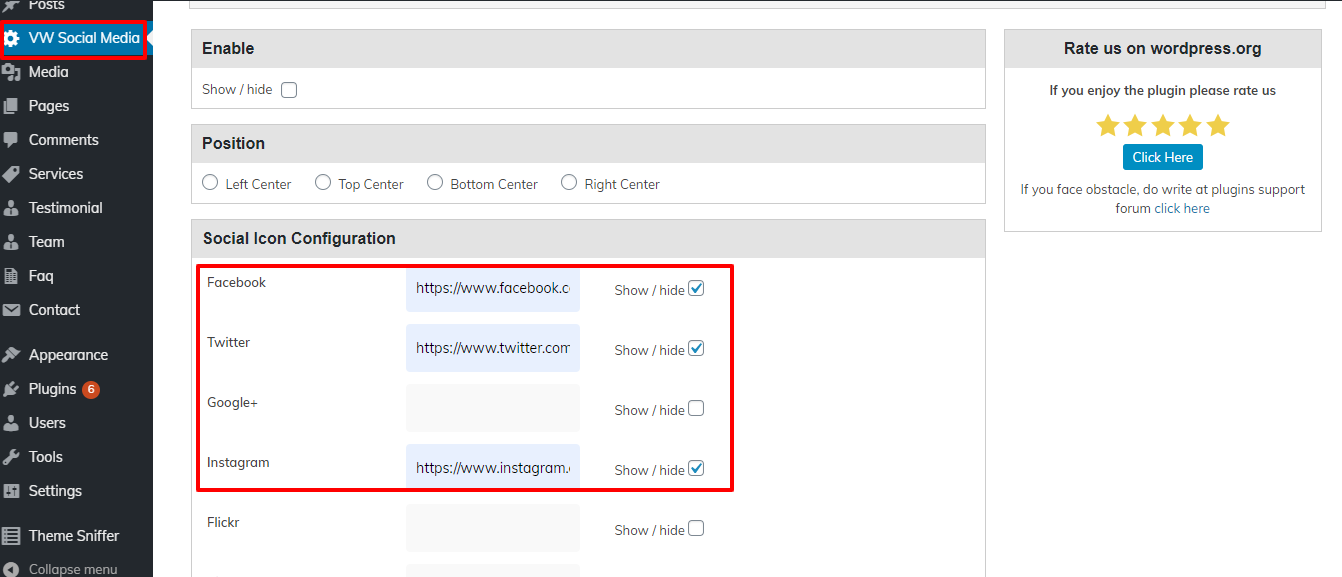The height and width of the screenshot is (577, 1342).
Task: Open the Settings menu item
Action: 55,491
